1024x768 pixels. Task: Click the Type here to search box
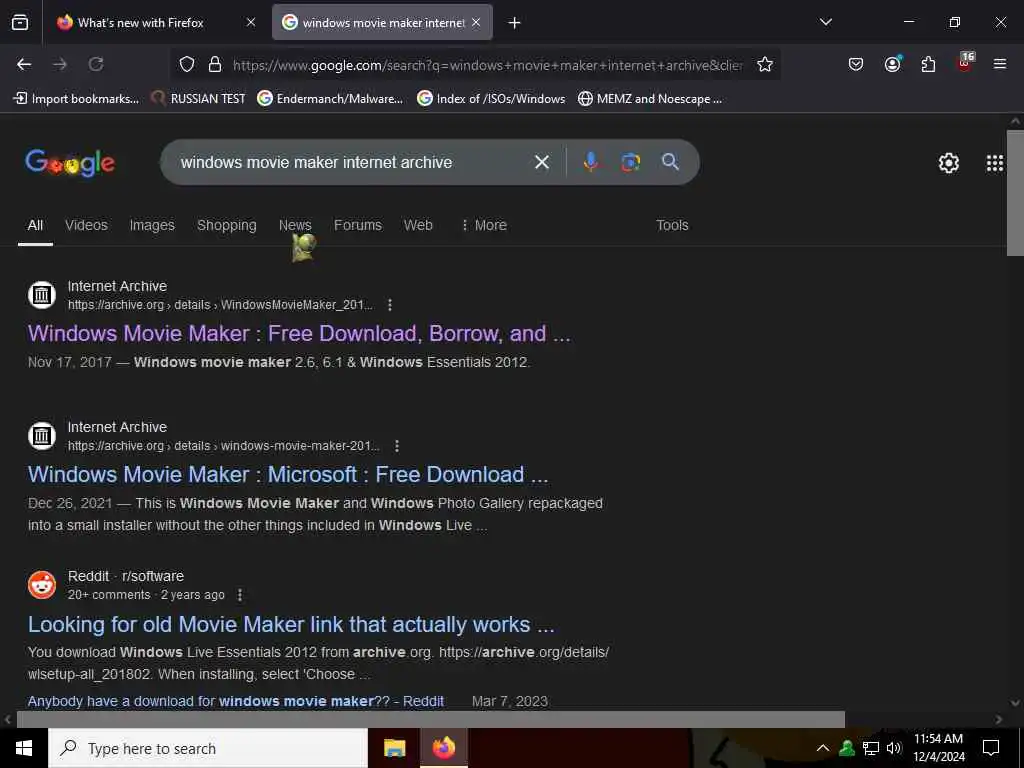tap(208, 748)
